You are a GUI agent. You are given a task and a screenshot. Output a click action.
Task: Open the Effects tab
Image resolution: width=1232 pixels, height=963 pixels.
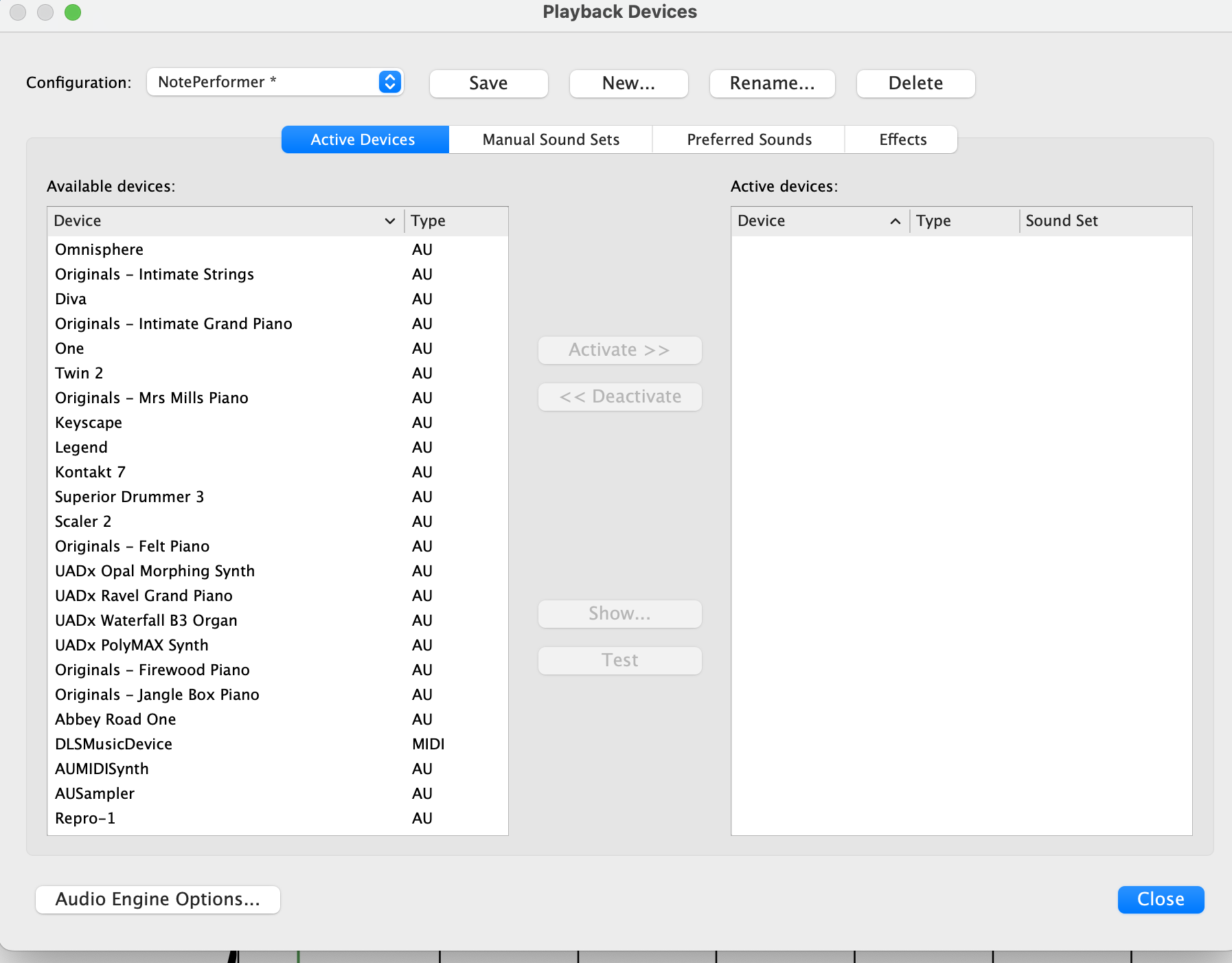pos(902,139)
